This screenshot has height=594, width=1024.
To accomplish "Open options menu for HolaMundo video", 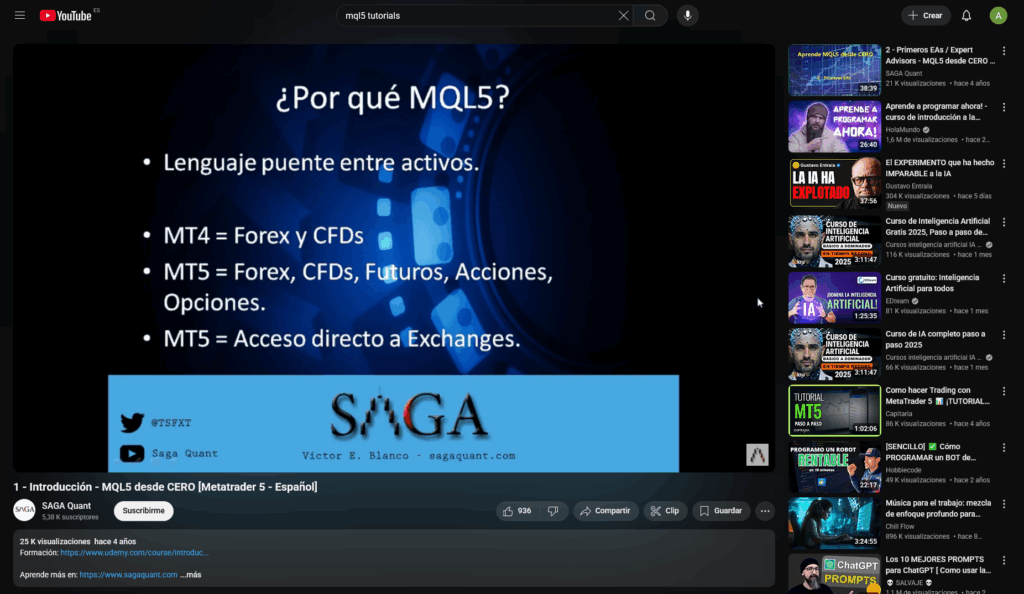I will pos(1004,106).
